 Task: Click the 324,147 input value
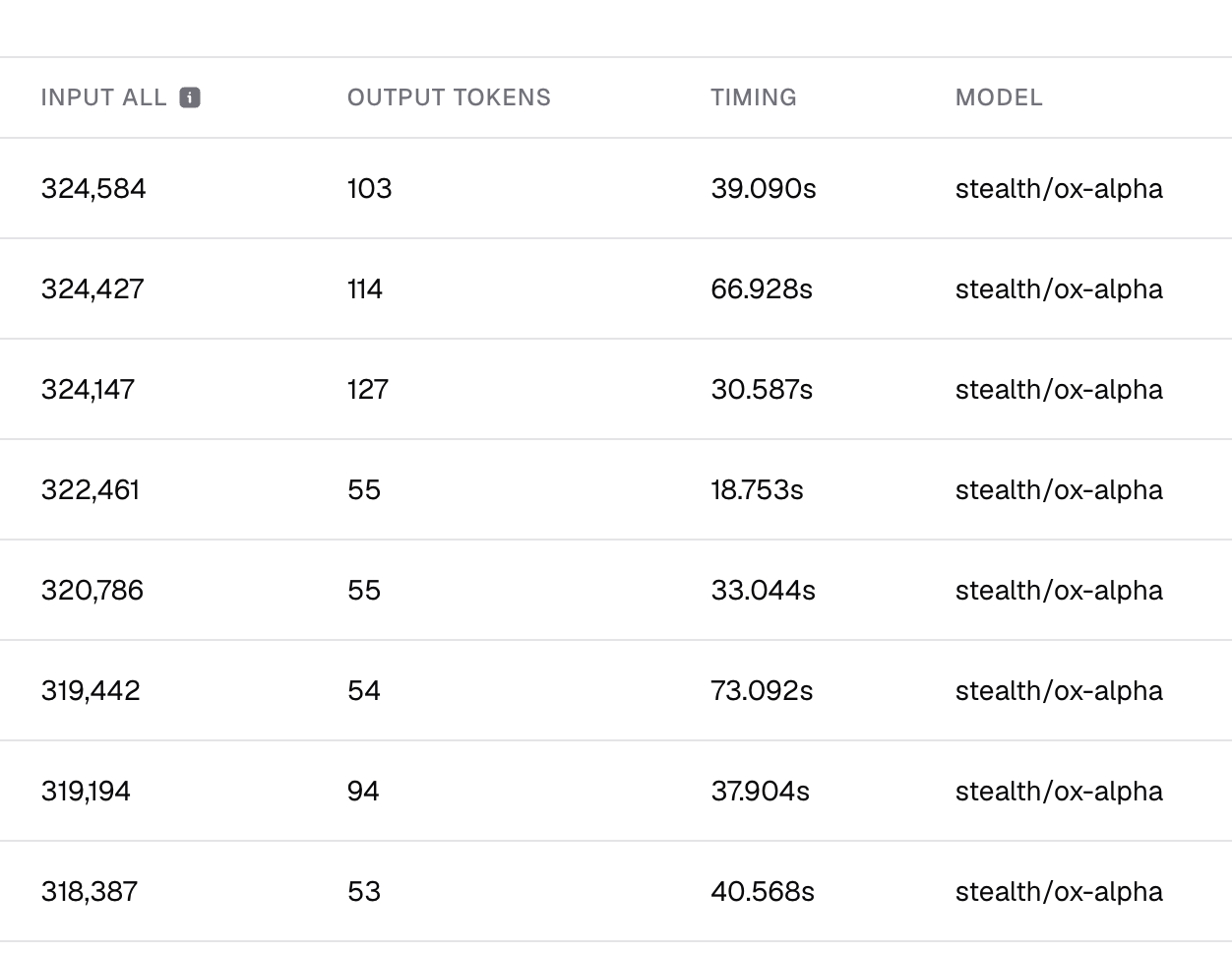point(88,389)
